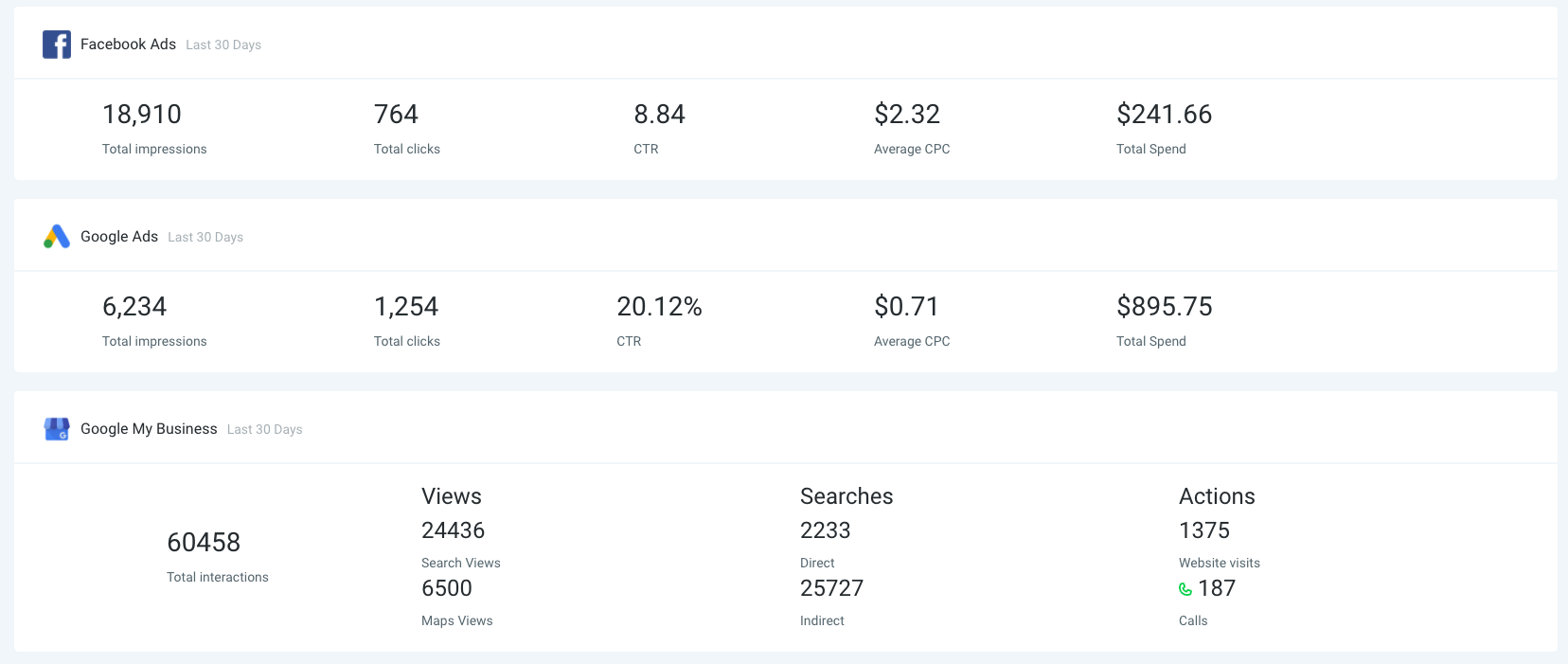Click the Google My Business store icon
This screenshot has height=664, width=1568.
(57, 429)
